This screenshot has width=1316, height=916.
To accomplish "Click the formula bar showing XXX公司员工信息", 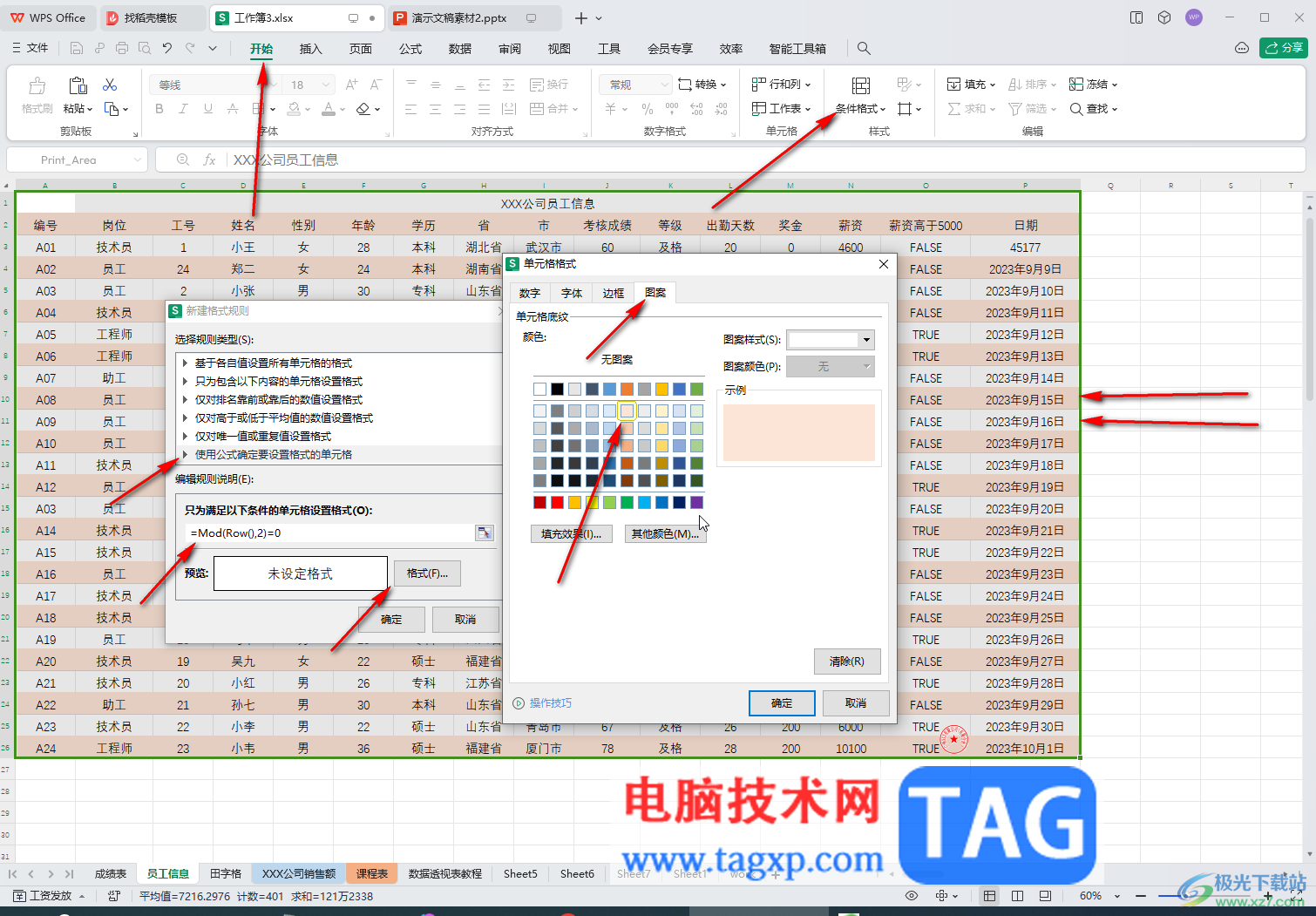I will coord(767,160).
